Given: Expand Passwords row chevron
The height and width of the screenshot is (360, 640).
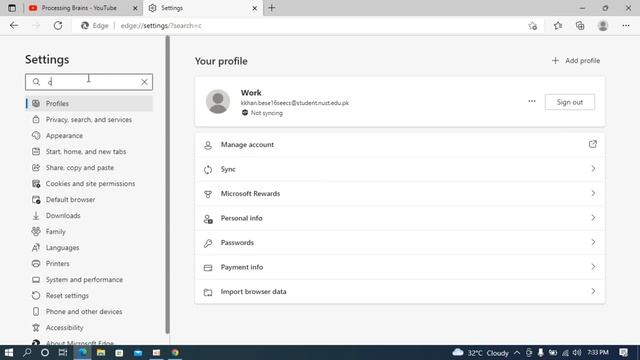Looking at the screenshot, I should coord(593,242).
